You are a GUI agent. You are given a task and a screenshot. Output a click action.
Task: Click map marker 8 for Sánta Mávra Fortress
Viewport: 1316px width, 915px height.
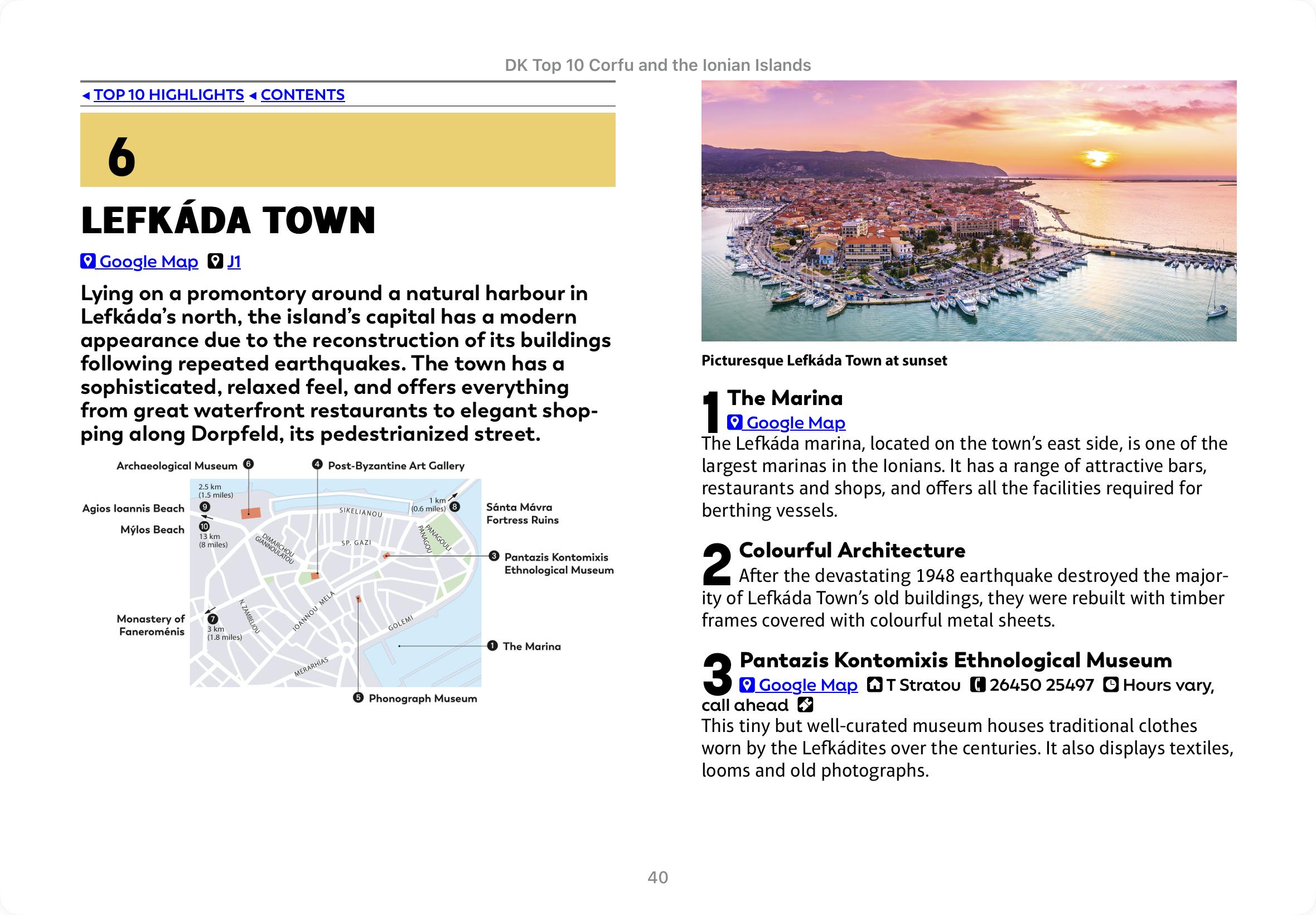click(454, 507)
